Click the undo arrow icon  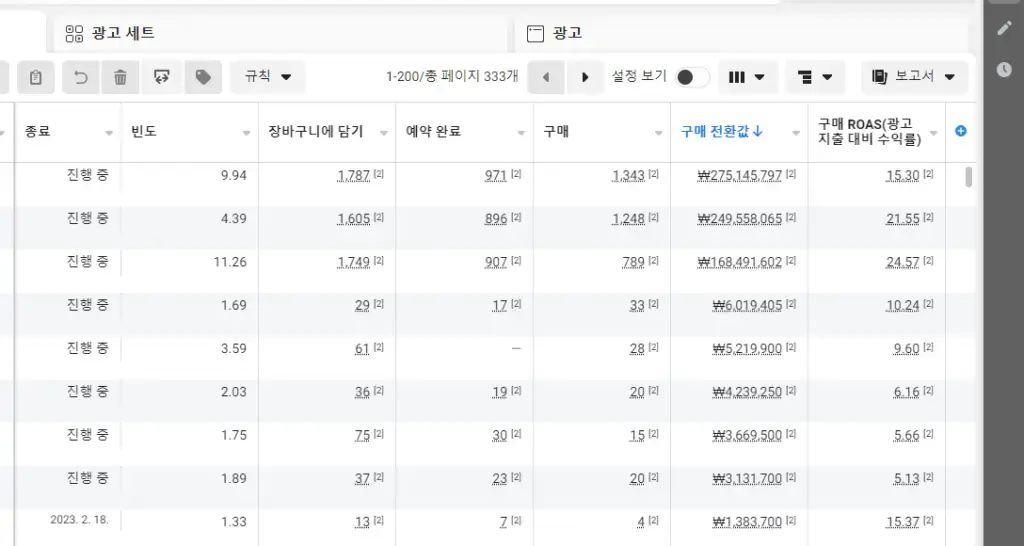pyautogui.click(x=80, y=77)
